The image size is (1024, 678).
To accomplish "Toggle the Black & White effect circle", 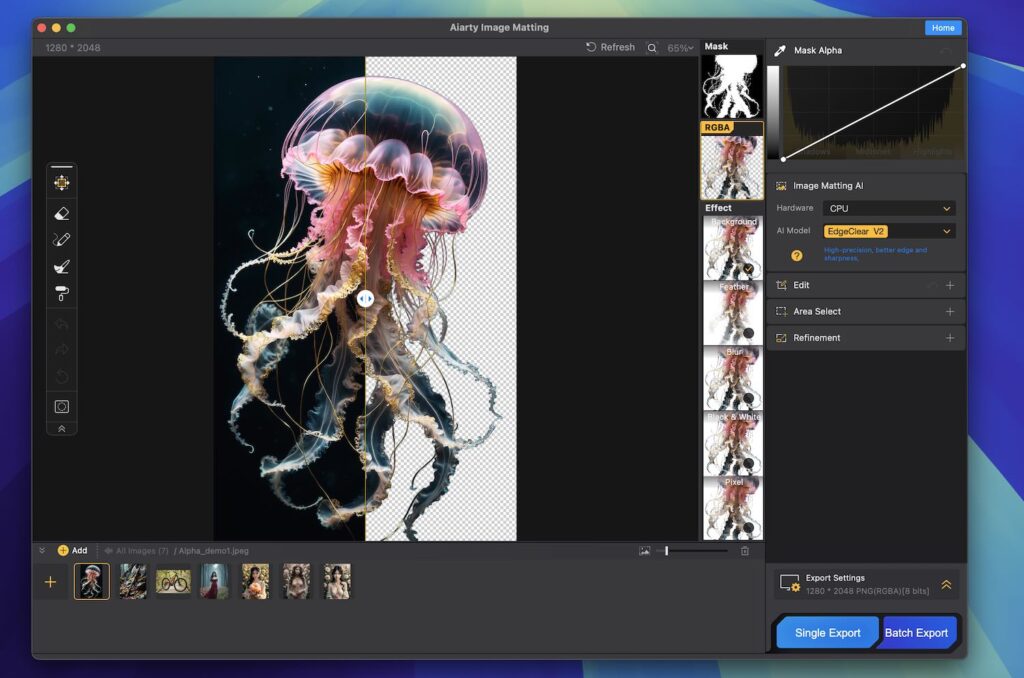I will (748, 463).
